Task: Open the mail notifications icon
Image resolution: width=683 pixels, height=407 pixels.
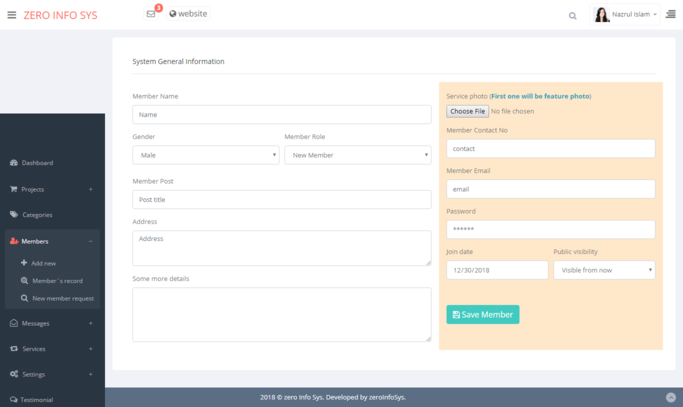Action: 151,14
